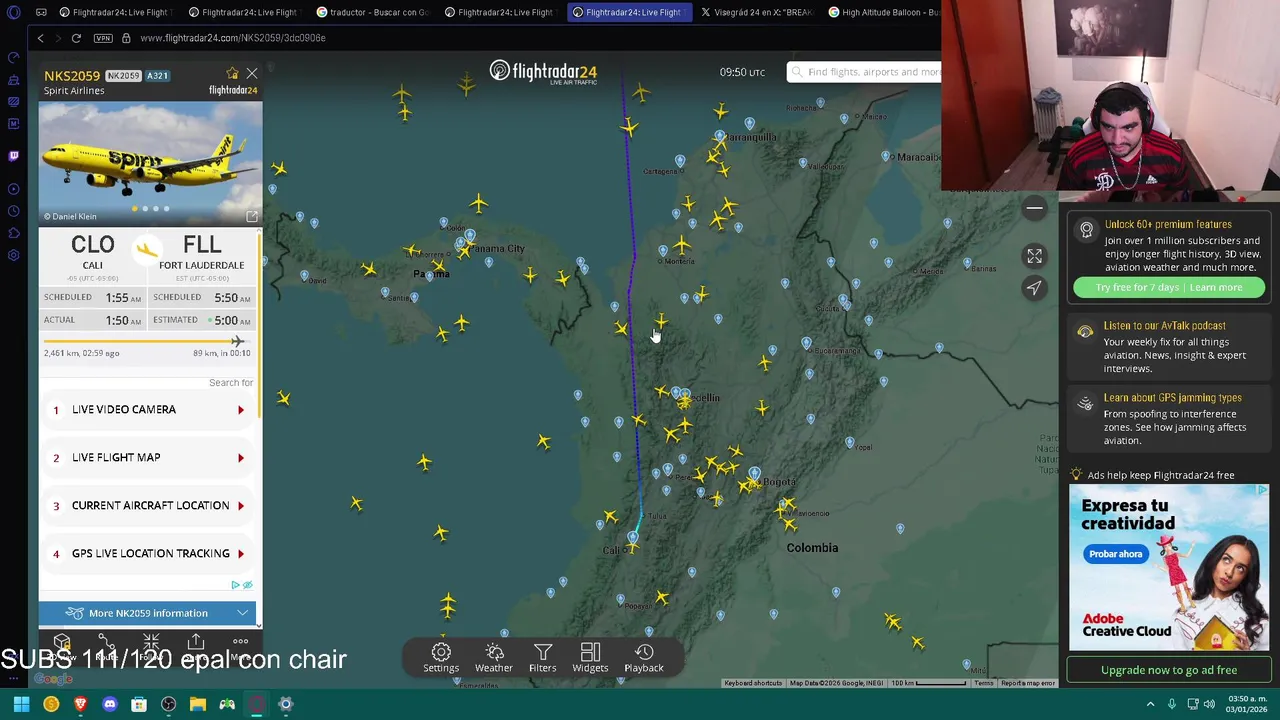Open the Settings gear on the map toolbar

441,658
